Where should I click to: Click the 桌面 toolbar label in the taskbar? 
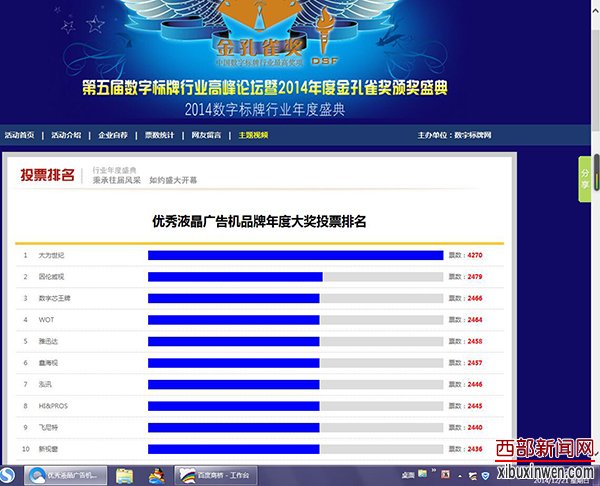coord(408,474)
